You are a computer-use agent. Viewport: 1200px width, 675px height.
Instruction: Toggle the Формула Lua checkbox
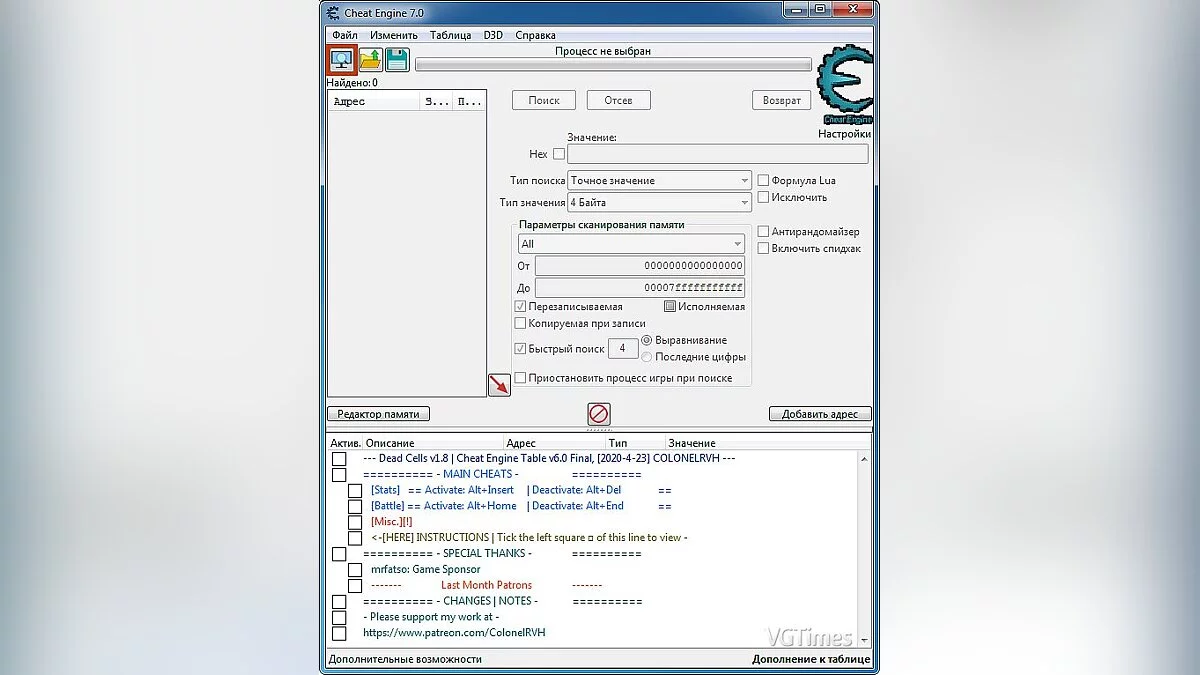tap(763, 181)
